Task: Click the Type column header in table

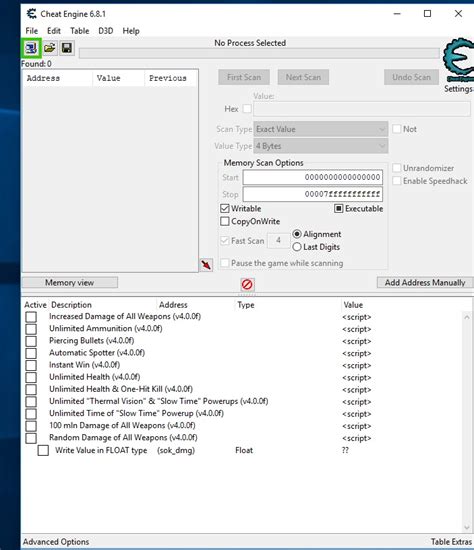Action: [x=246, y=305]
